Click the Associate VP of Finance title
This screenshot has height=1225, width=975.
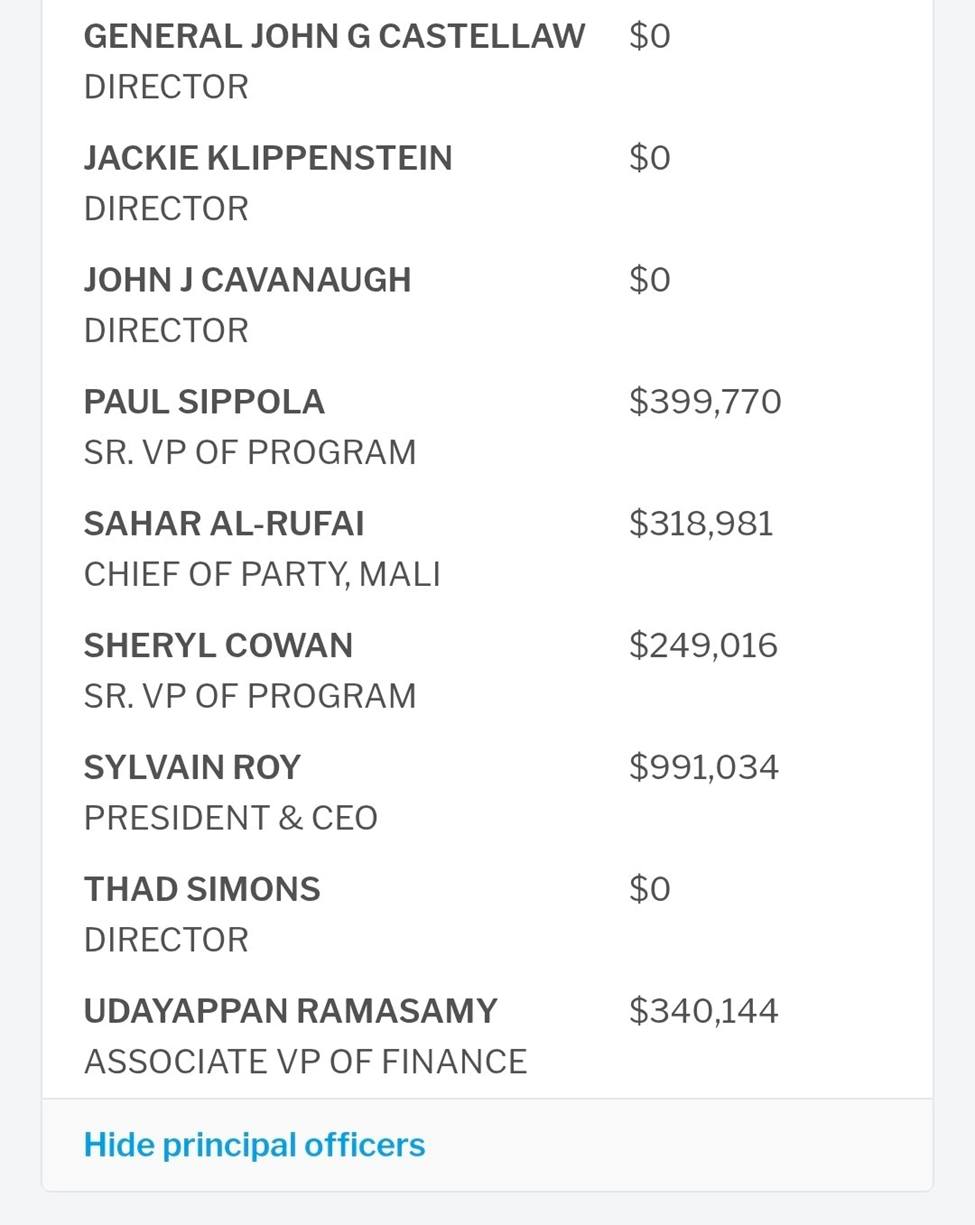[305, 1062]
